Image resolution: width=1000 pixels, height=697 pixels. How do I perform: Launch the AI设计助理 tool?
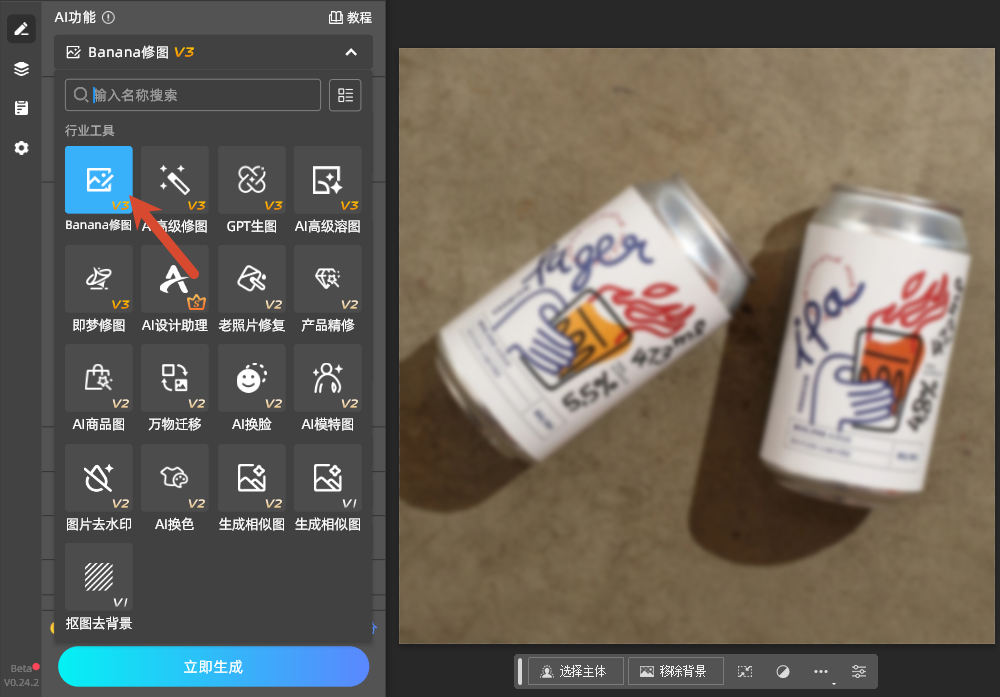[175, 279]
